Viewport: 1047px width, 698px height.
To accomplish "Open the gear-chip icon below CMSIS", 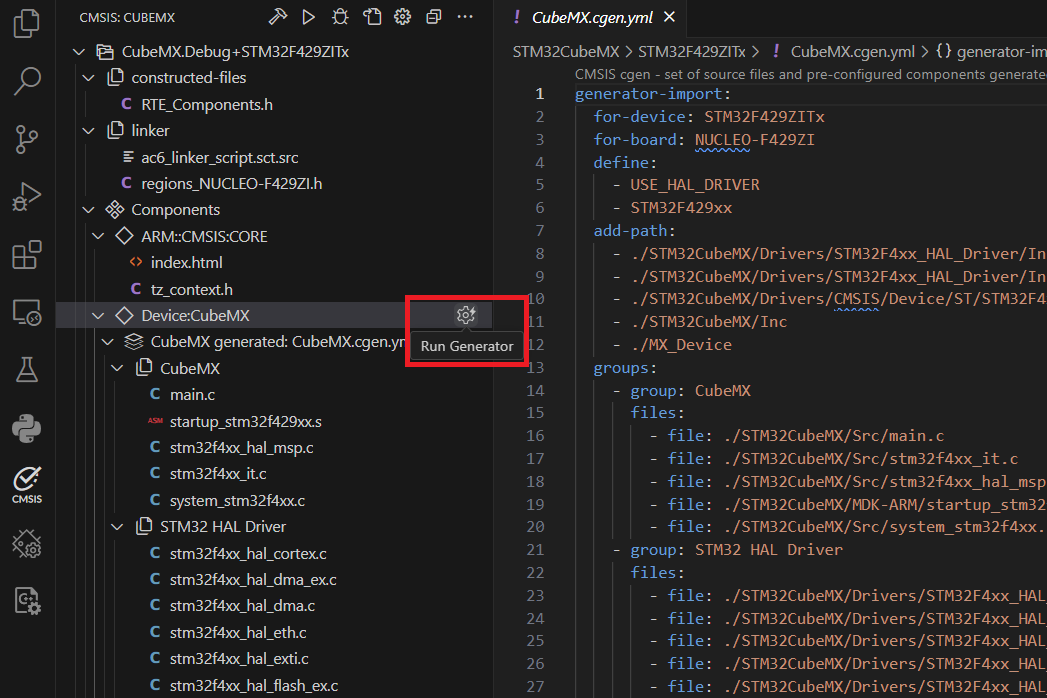I will tap(27, 544).
